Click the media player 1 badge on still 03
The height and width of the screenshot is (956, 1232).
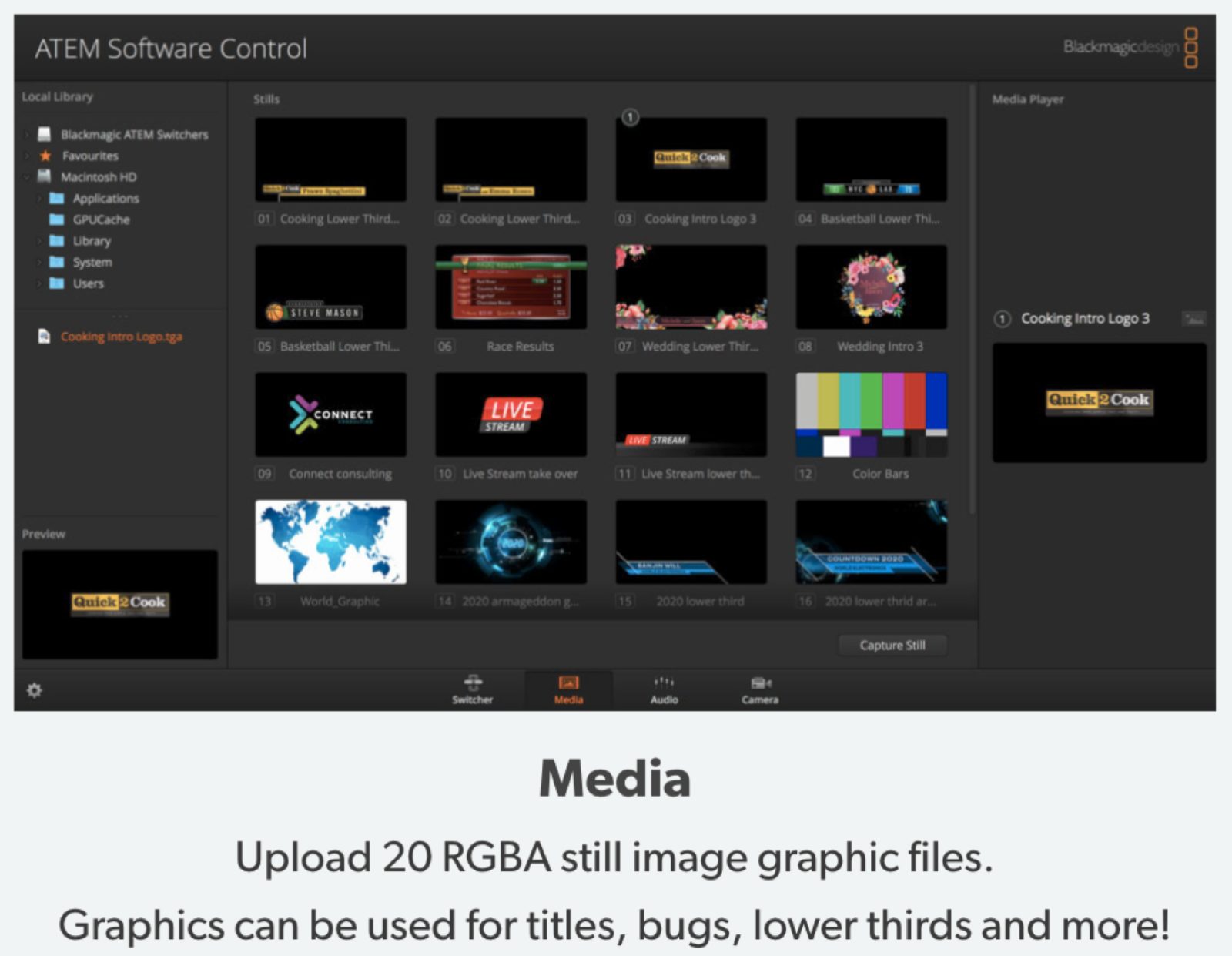pos(630,118)
